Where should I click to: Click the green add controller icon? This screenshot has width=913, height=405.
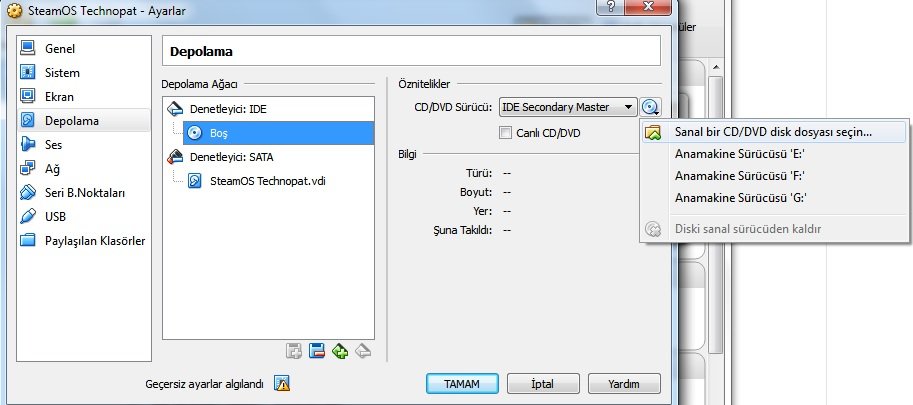click(340, 351)
